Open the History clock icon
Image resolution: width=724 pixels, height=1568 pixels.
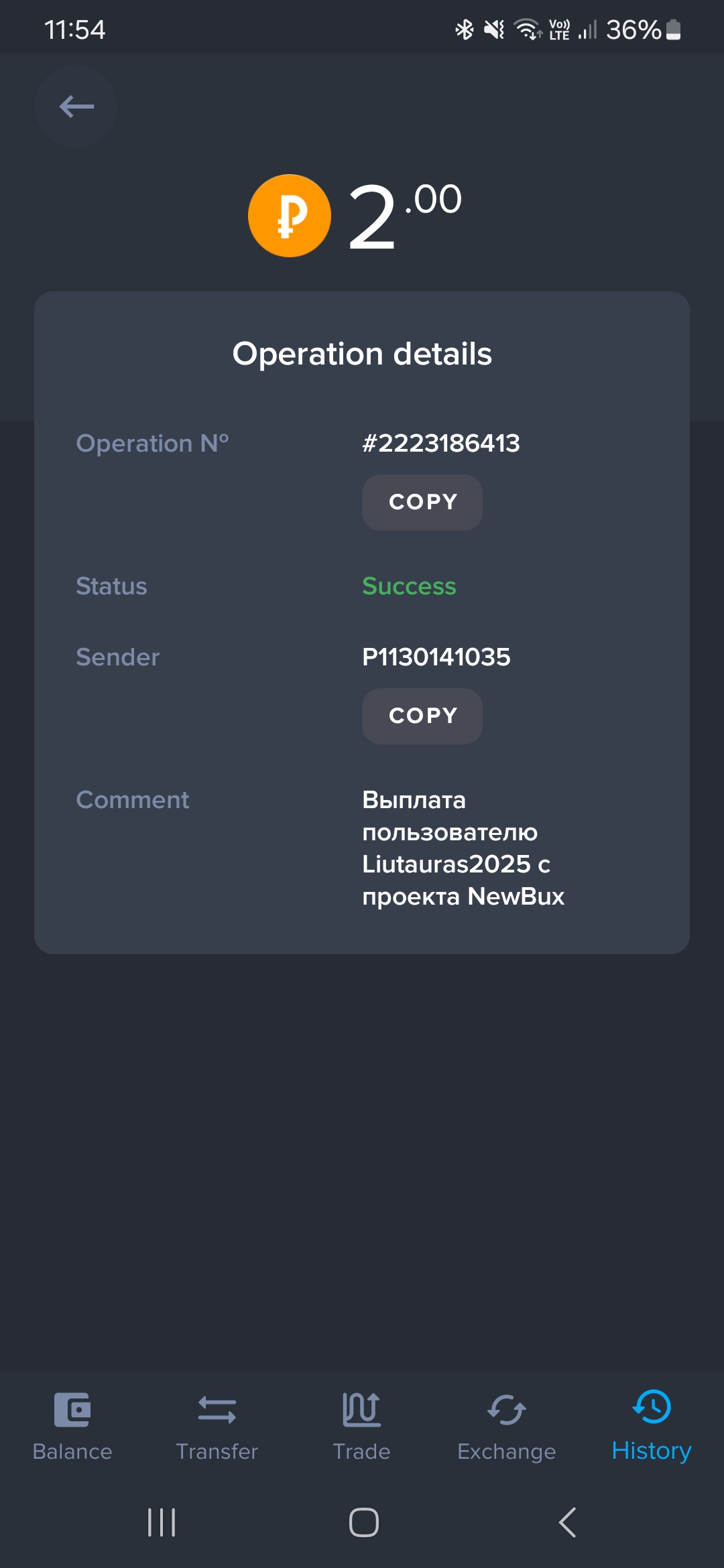[652, 1407]
